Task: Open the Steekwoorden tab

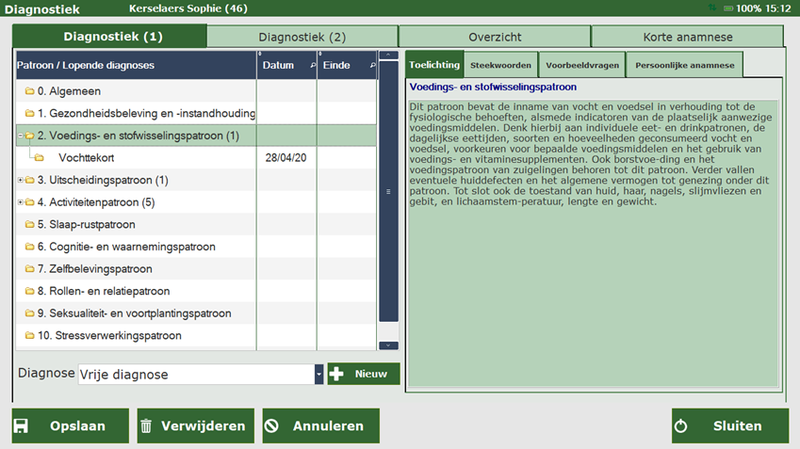Action: tap(500, 65)
